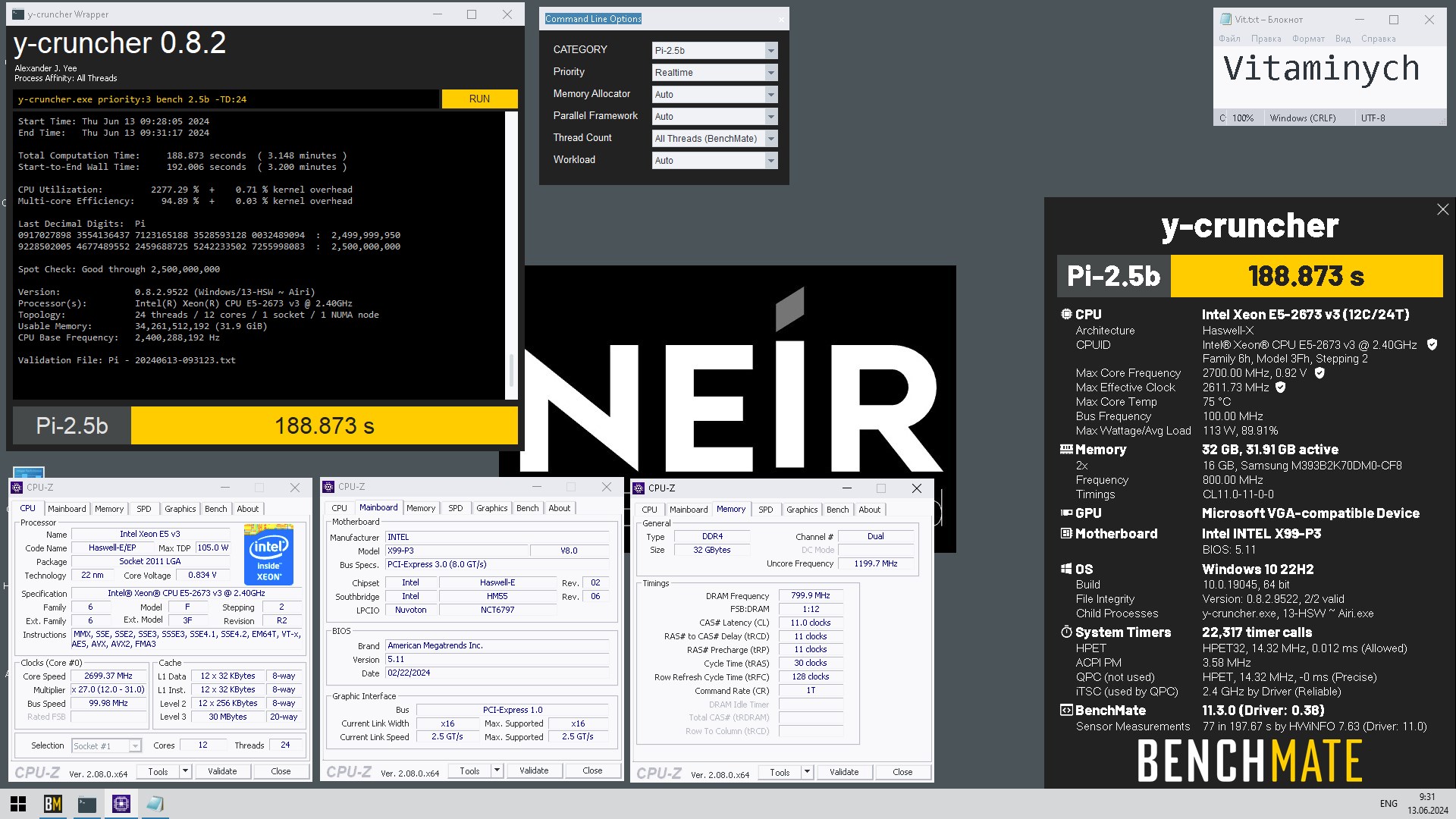This screenshot has width=1456, height=819.
Task: Click the Max Effective Clock verified shield icon
Action: click(1281, 388)
